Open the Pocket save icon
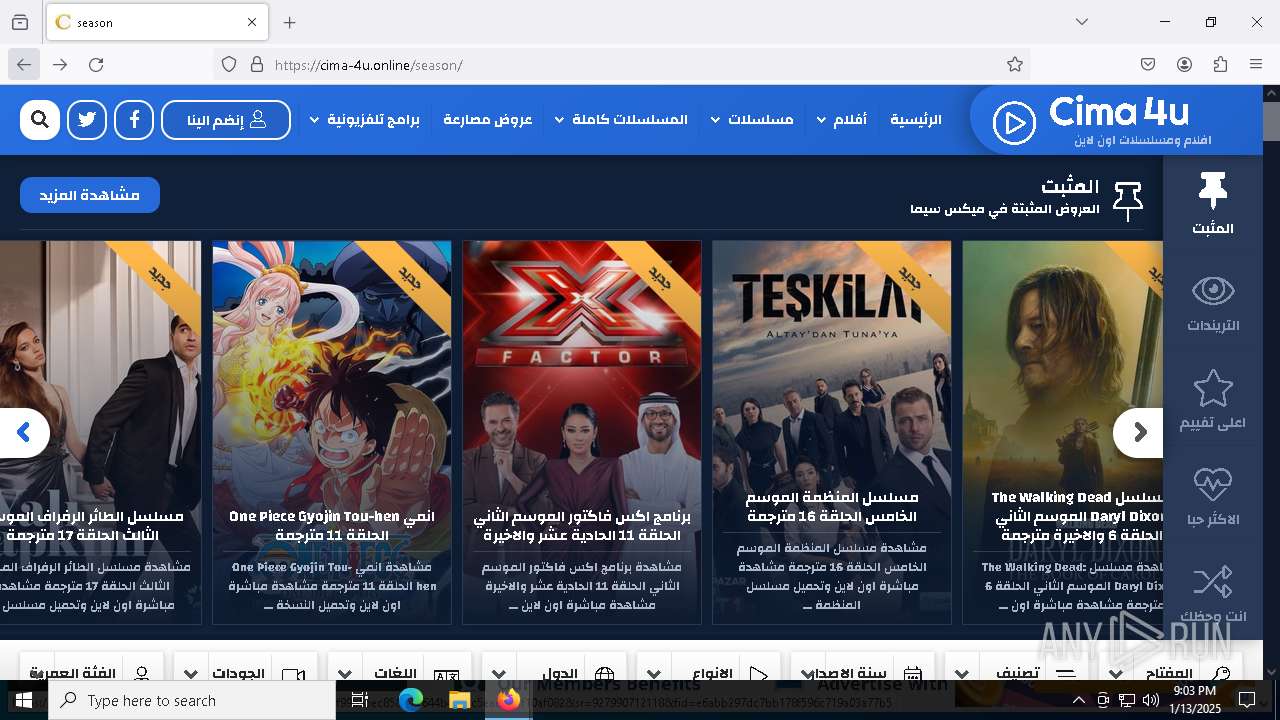 [x=1148, y=64]
